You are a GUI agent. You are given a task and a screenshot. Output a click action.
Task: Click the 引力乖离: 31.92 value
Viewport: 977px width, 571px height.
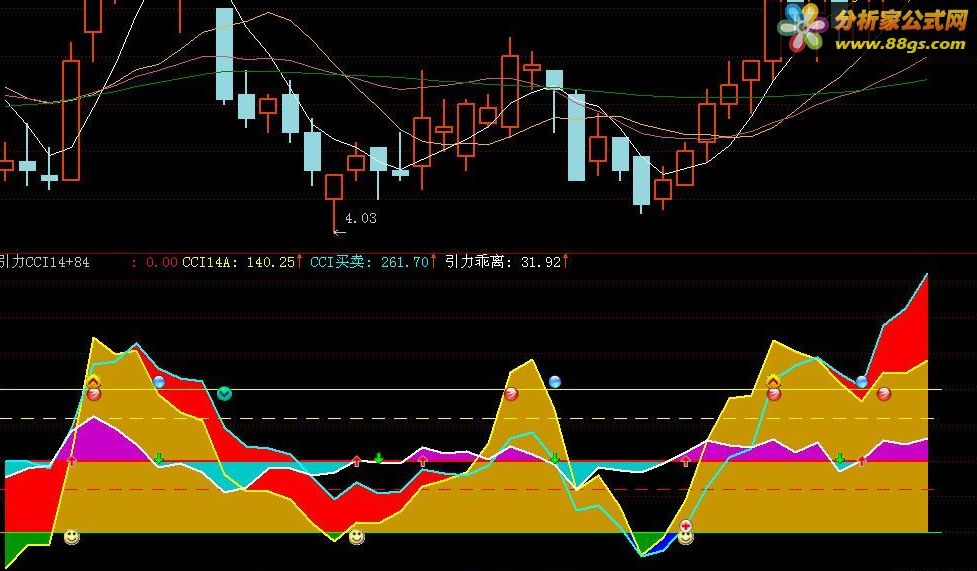click(503, 262)
